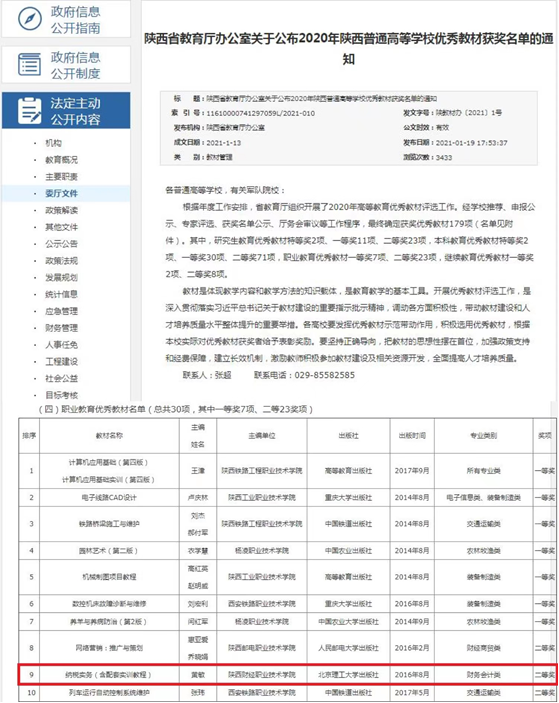The height and width of the screenshot is (703, 559).
Task: Open the 主要职责 sidebar item
Action: [x=61, y=177]
